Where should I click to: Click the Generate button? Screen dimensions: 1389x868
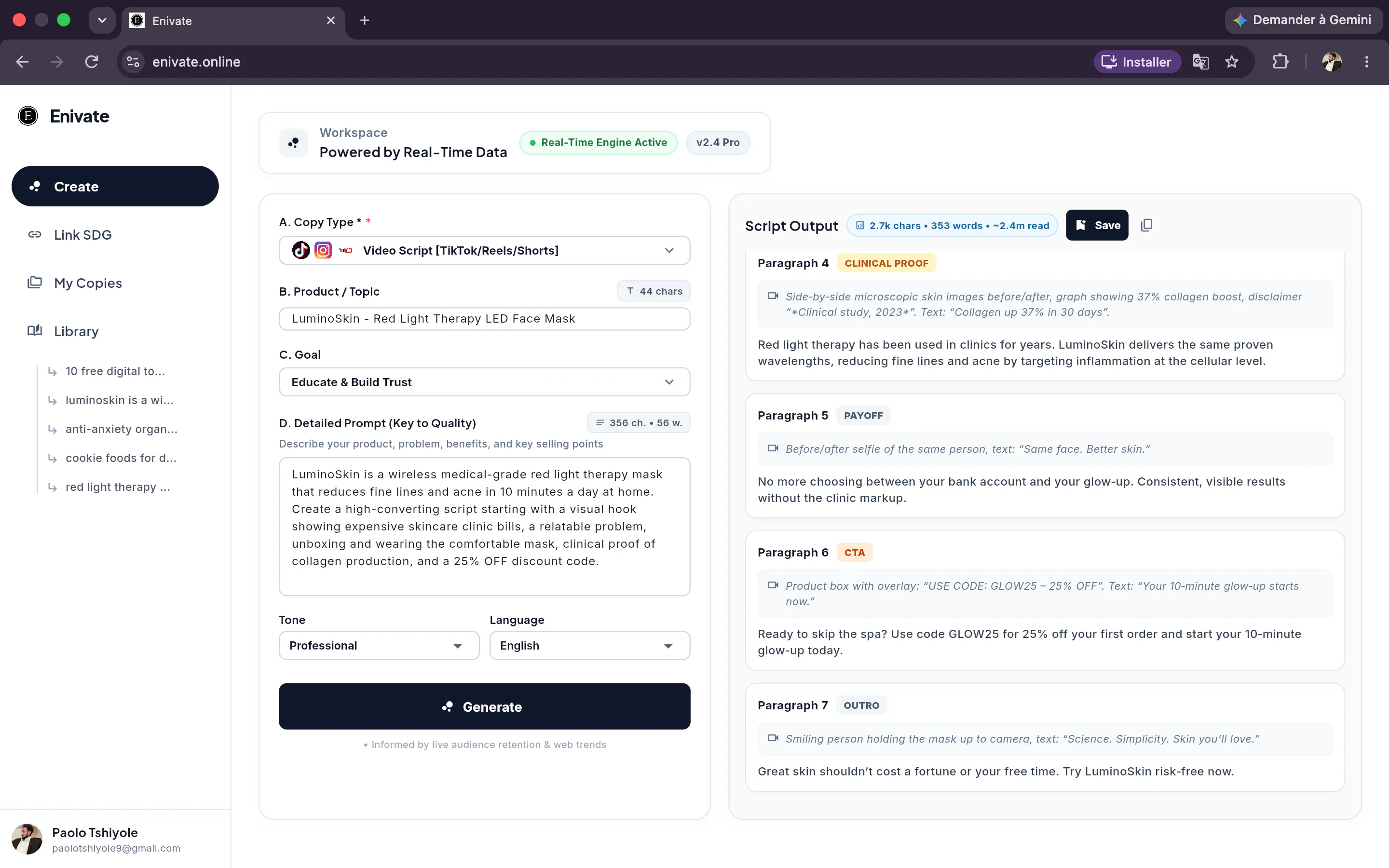(x=484, y=706)
